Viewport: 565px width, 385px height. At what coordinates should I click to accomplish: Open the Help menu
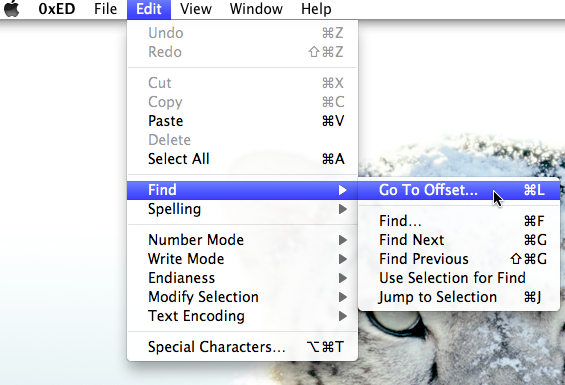point(316,9)
